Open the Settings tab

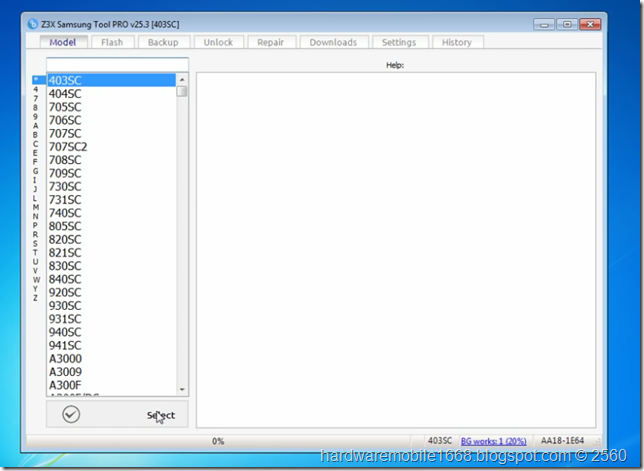(x=399, y=42)
